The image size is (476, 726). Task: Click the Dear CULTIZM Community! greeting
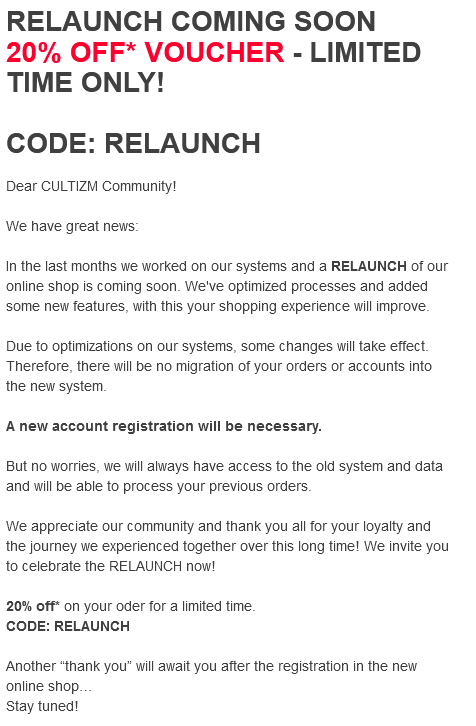click(91, 186)
